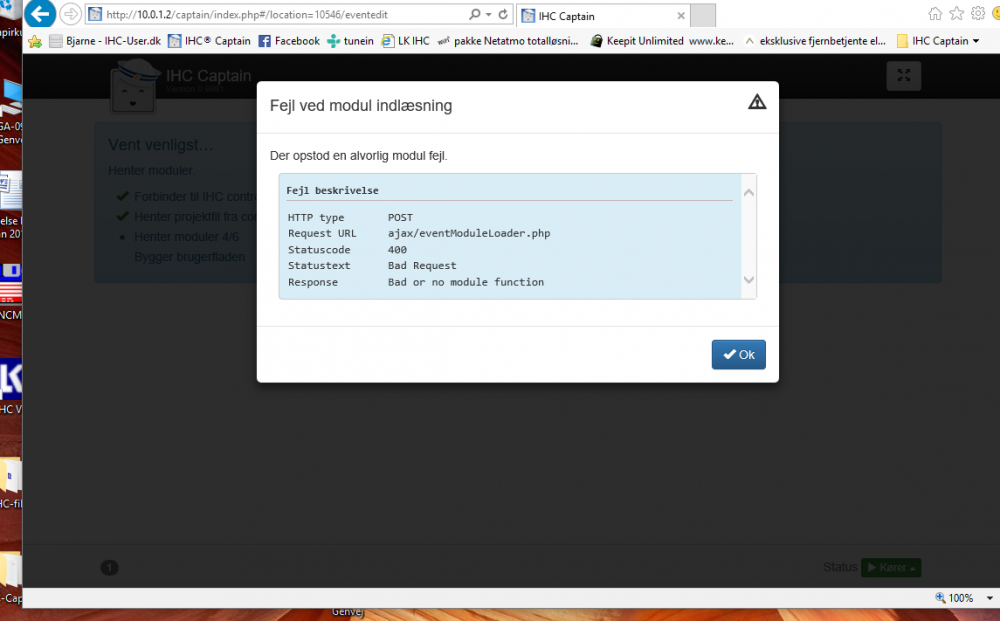Click the search magnifier in address bar
This screenshot has height=621, width=1000.
pos(474,15)
